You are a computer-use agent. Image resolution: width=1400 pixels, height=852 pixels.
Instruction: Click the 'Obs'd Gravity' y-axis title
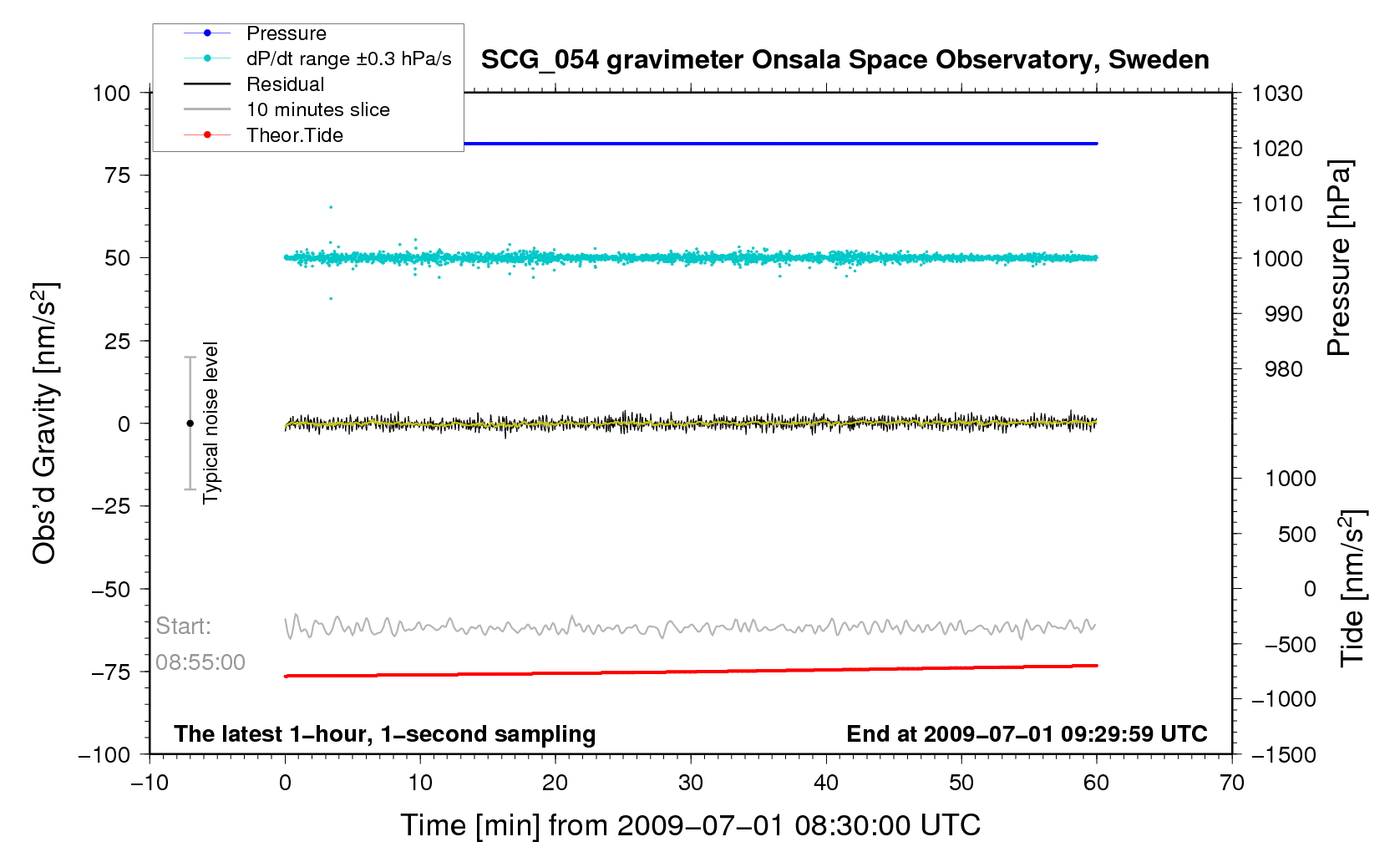pyautogui.click(x=45, y=423)
